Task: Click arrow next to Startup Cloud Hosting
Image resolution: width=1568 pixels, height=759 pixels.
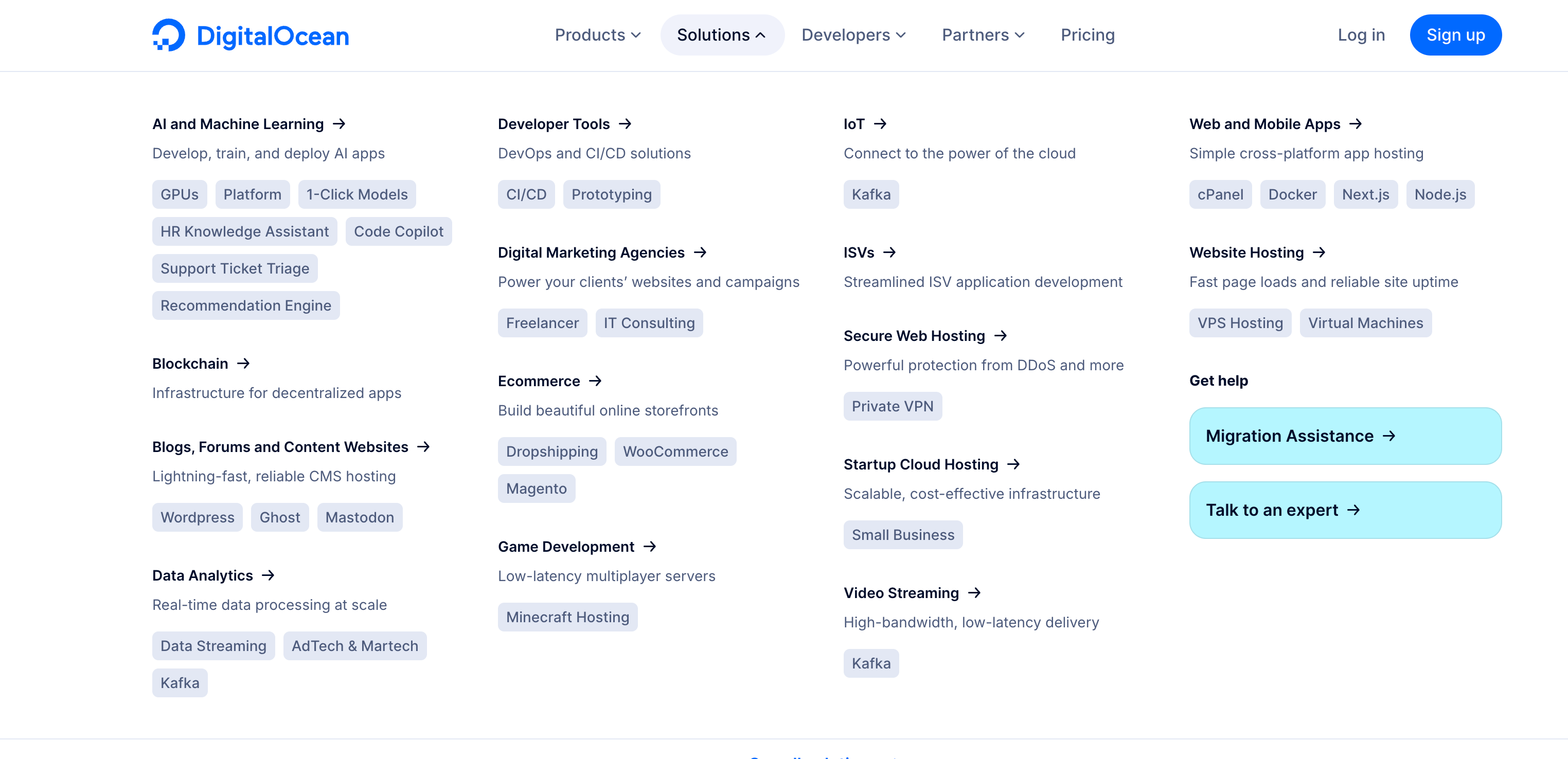Action: [1013, 464]
